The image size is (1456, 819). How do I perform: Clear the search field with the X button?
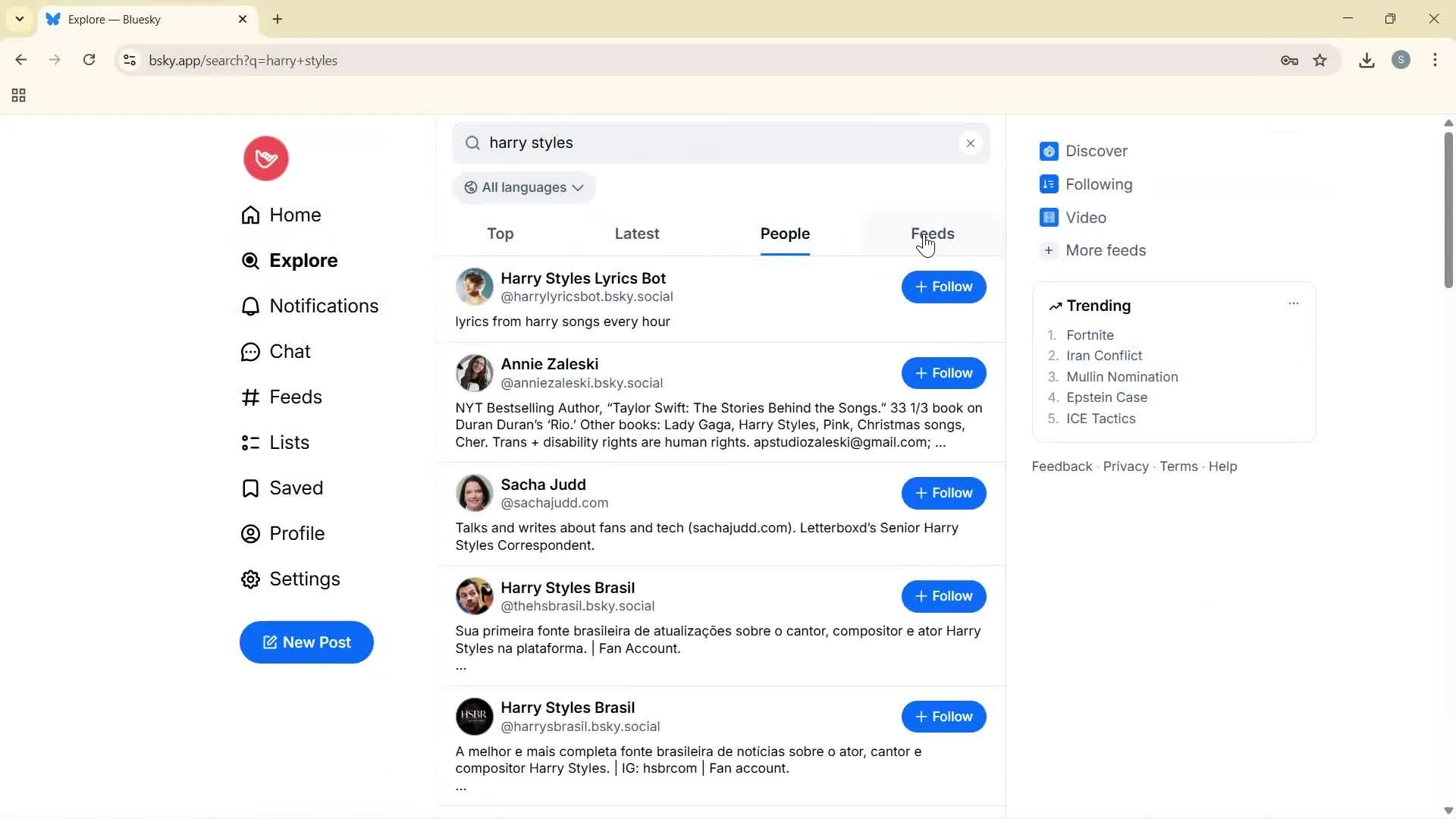(x=971, y=143)
